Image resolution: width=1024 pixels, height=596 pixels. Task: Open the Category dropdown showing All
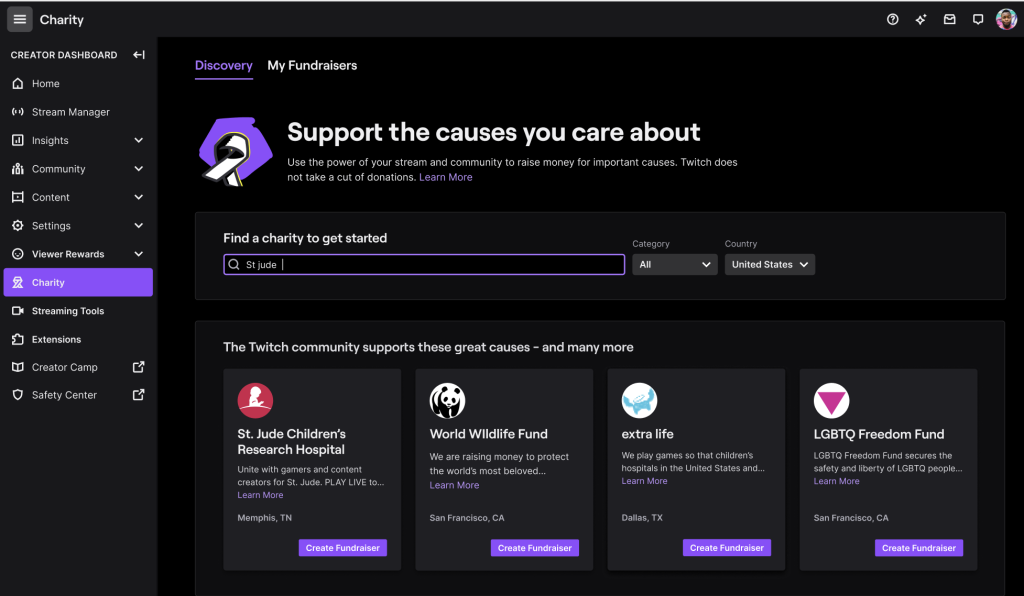675,264
